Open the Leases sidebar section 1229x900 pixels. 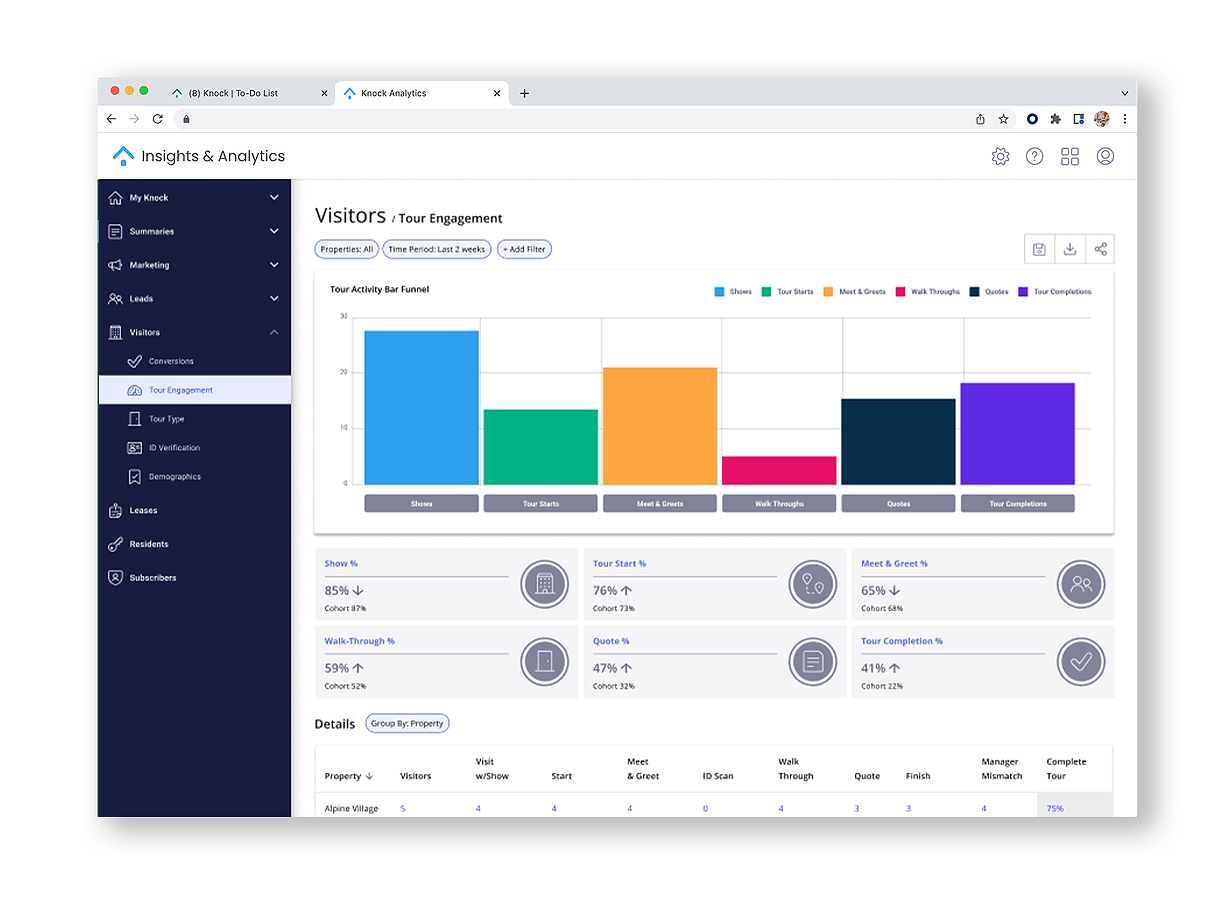click(x=195, y=510)
